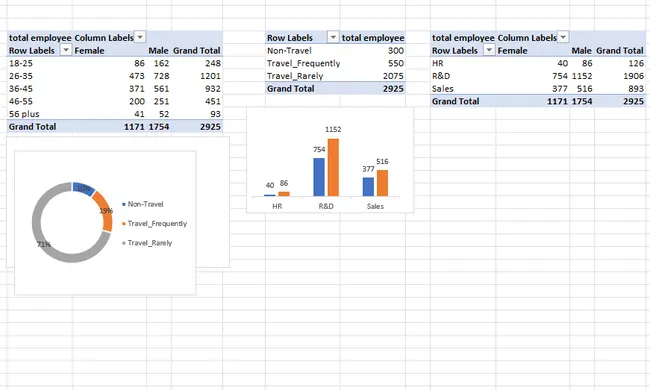Open Column Labels filter dropdown in department pivot
Screen dimensions: 650x390
tap(563, 37)
